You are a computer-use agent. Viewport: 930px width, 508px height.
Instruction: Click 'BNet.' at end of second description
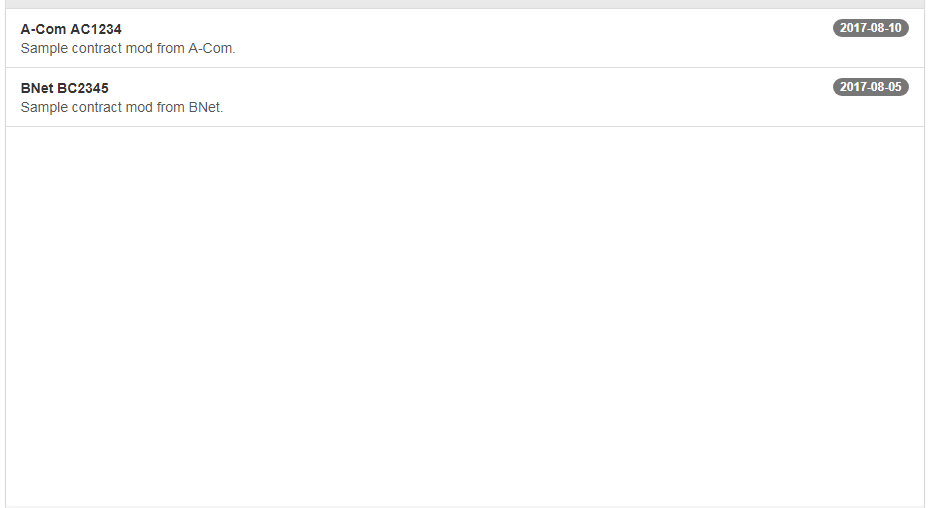click(206, 107)
